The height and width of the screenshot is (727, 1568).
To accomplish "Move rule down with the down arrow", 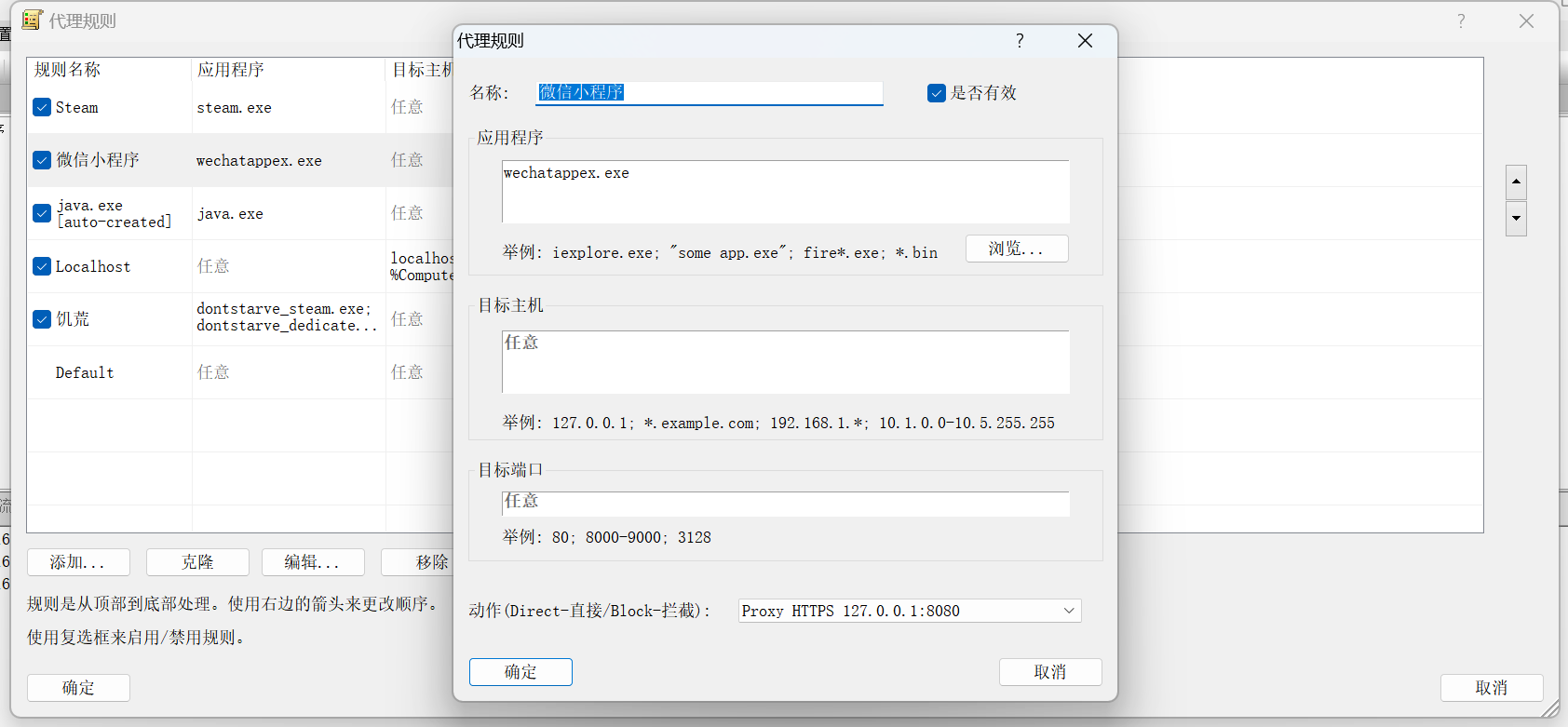I will [x=1516, y=219].
